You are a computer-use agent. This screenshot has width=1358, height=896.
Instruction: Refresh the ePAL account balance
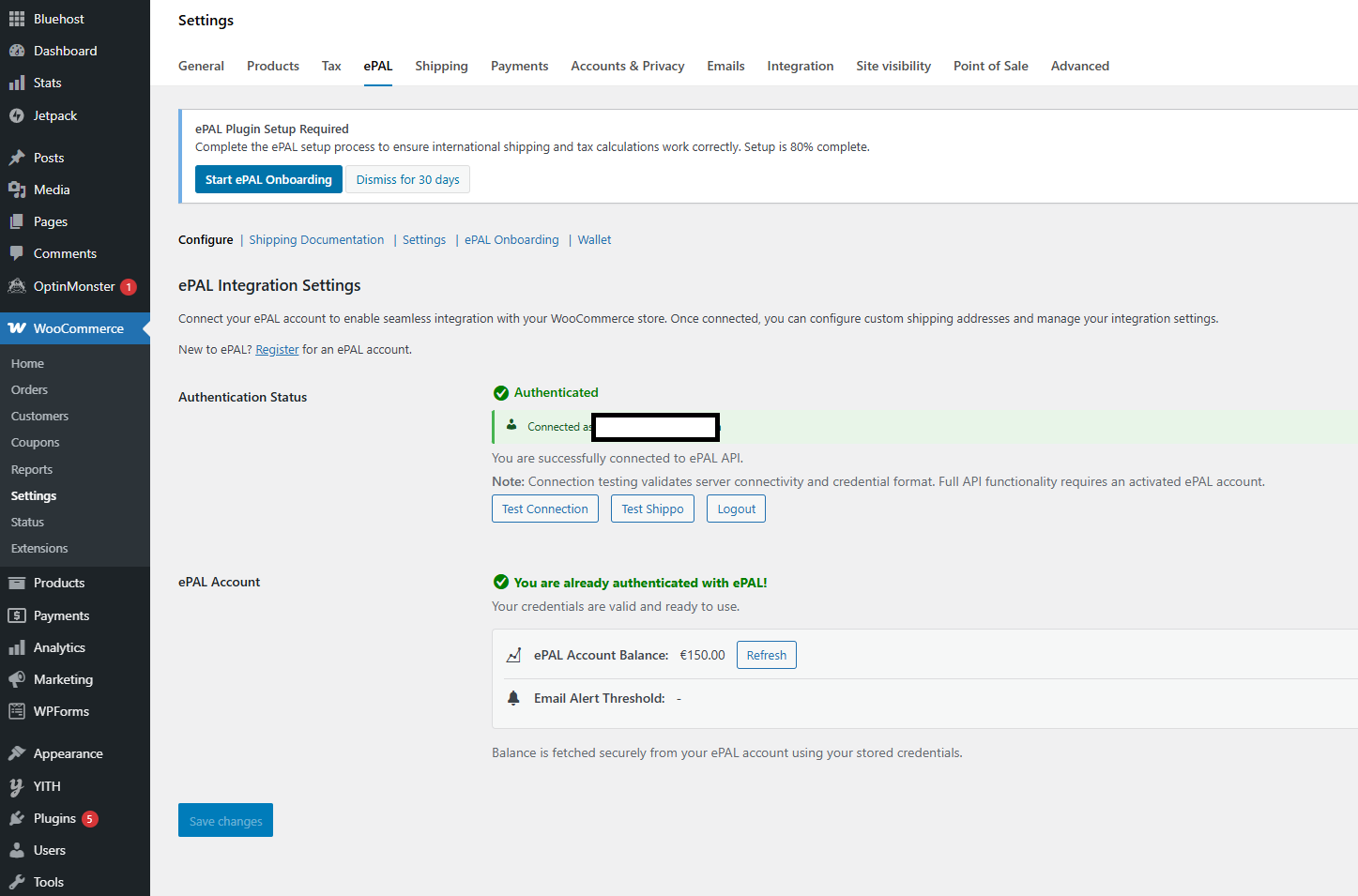click(x=767, y=655)
